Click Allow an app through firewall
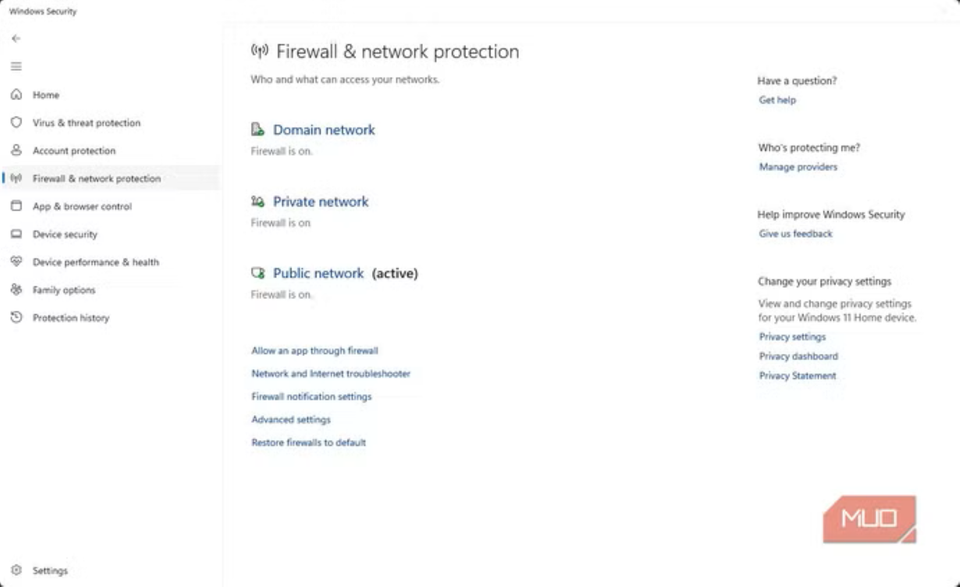 (315, 351)
